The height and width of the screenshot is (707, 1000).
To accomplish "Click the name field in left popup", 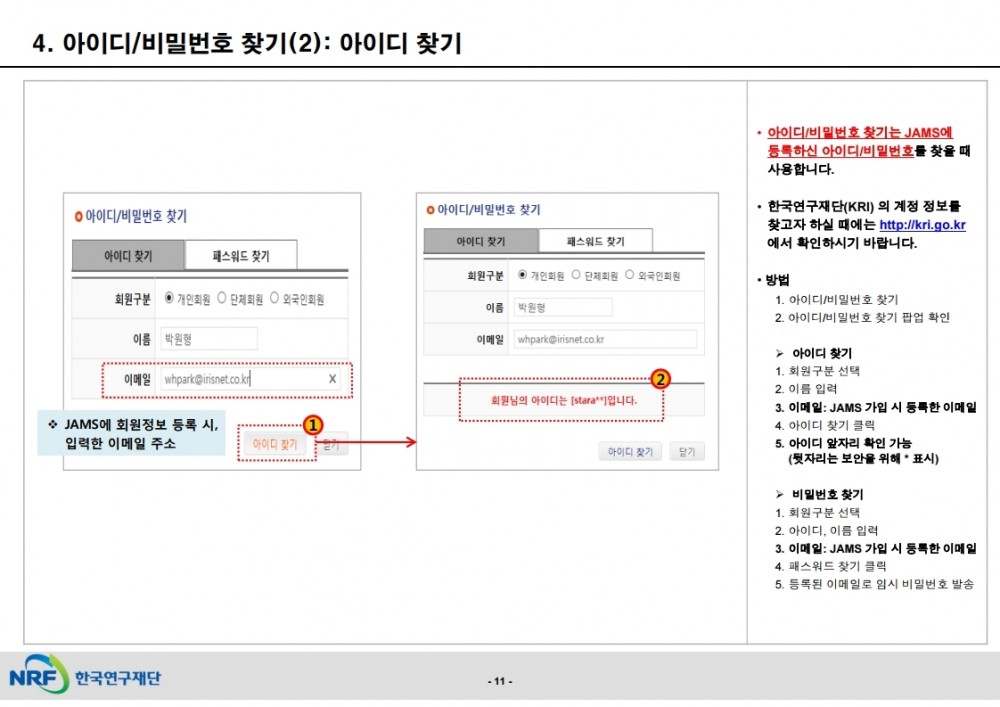I will pos(209,339).
